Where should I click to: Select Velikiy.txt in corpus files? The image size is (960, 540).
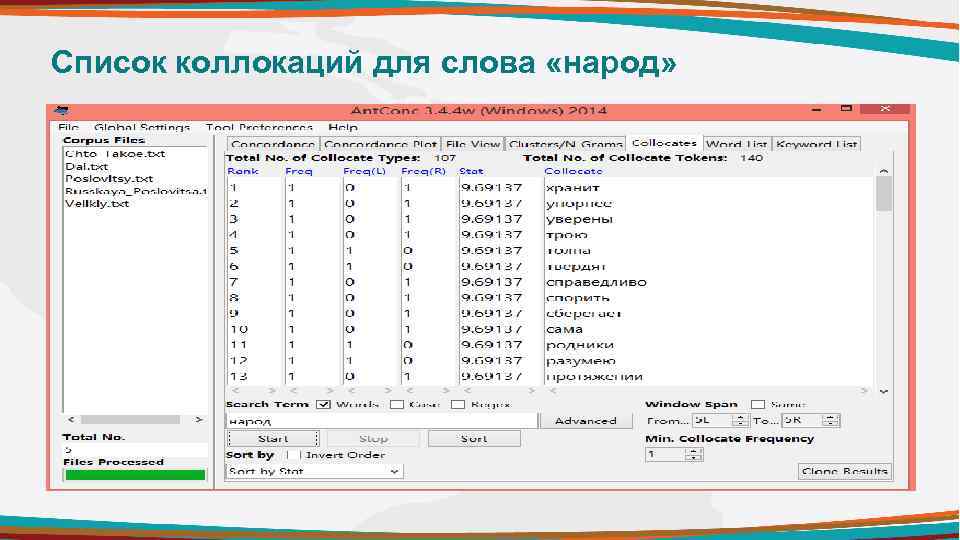coord(97,204)
